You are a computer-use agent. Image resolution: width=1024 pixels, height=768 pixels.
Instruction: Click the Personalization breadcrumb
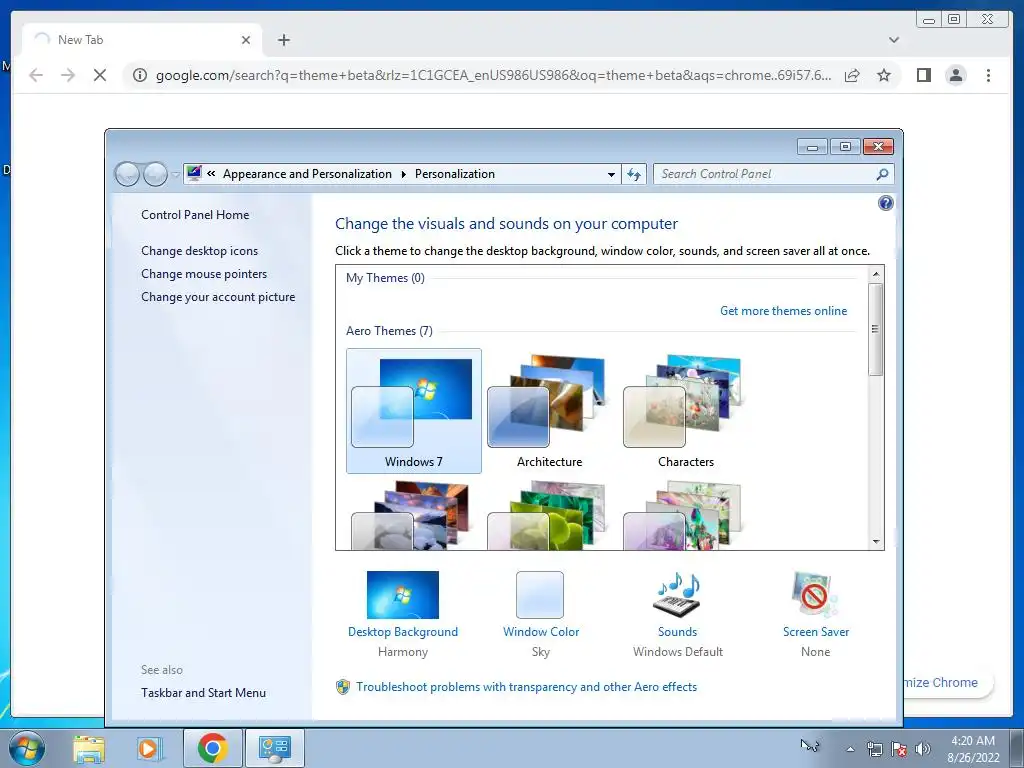point(455,174)
